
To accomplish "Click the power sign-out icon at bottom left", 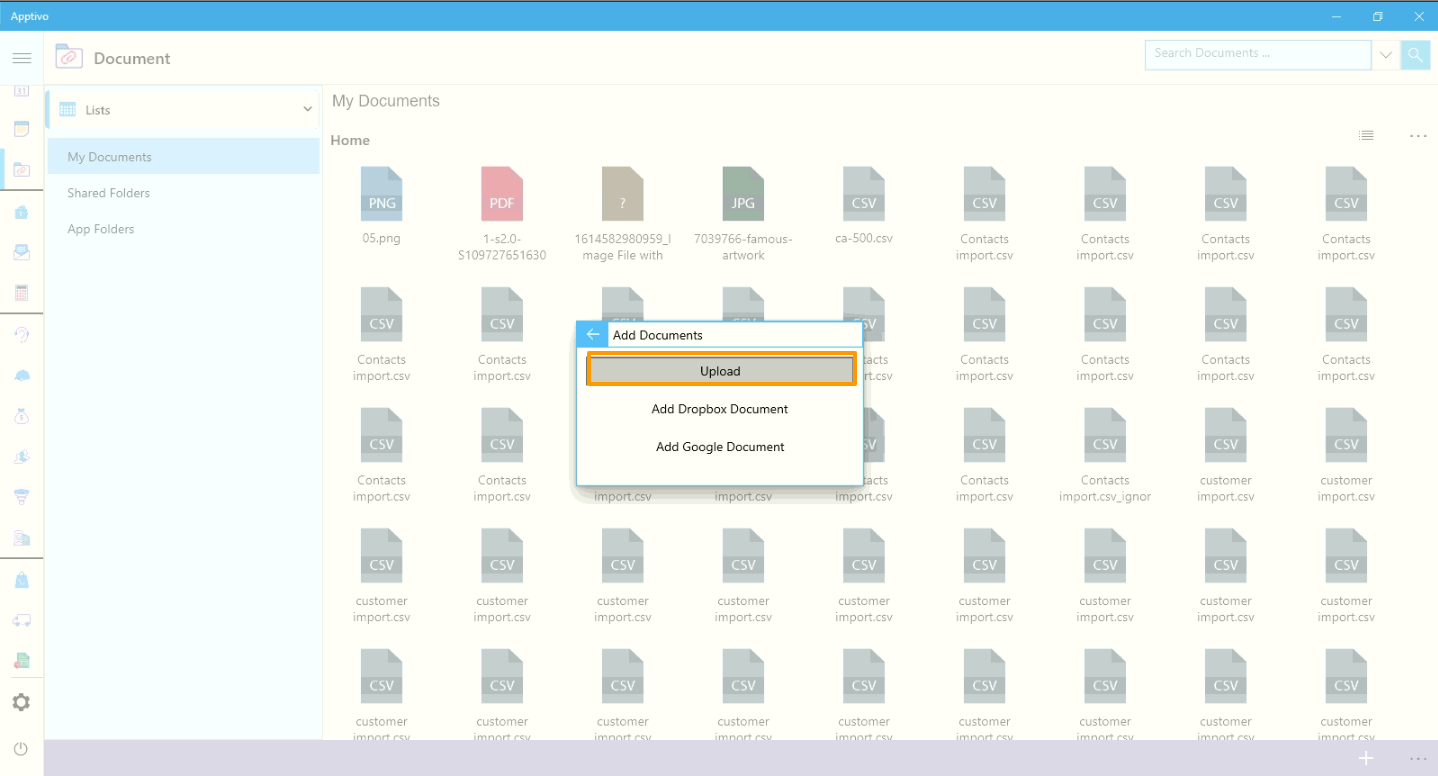I will 22,748.
